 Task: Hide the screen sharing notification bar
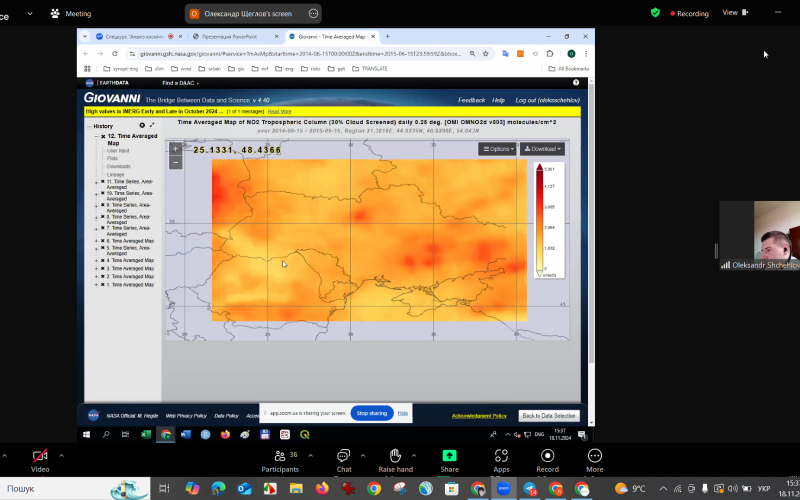point(403,413)
